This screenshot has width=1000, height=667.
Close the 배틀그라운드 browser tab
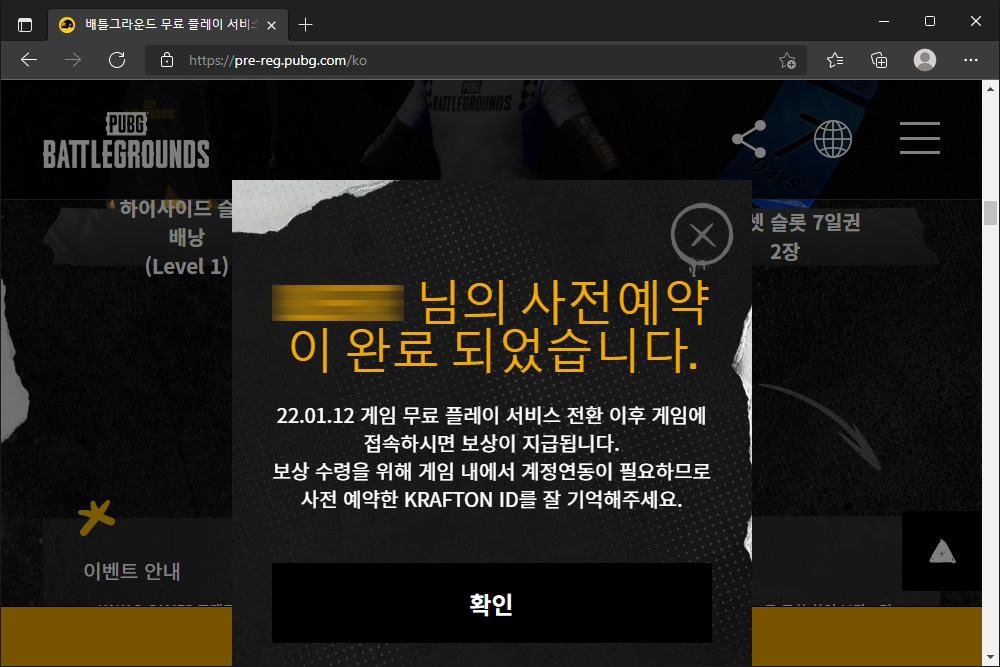coord(272,25)
